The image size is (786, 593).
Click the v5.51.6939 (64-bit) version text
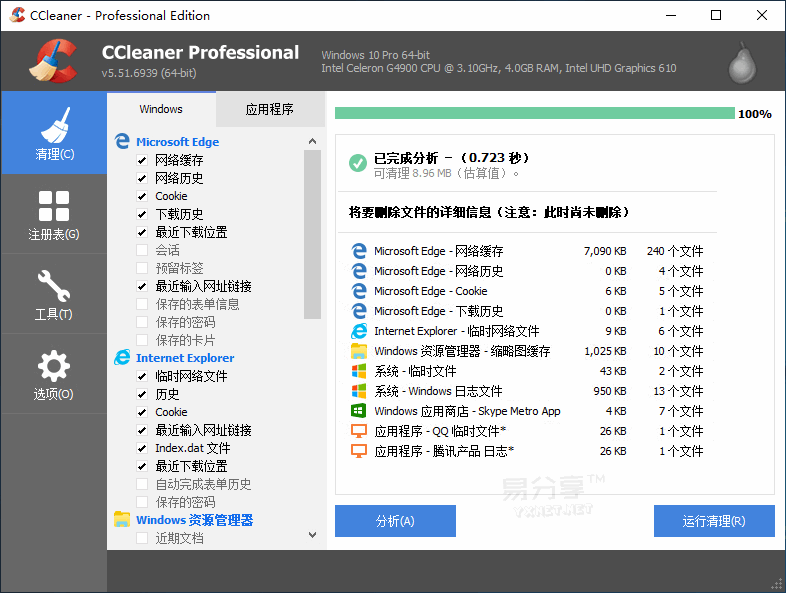[x=149, y=73]
